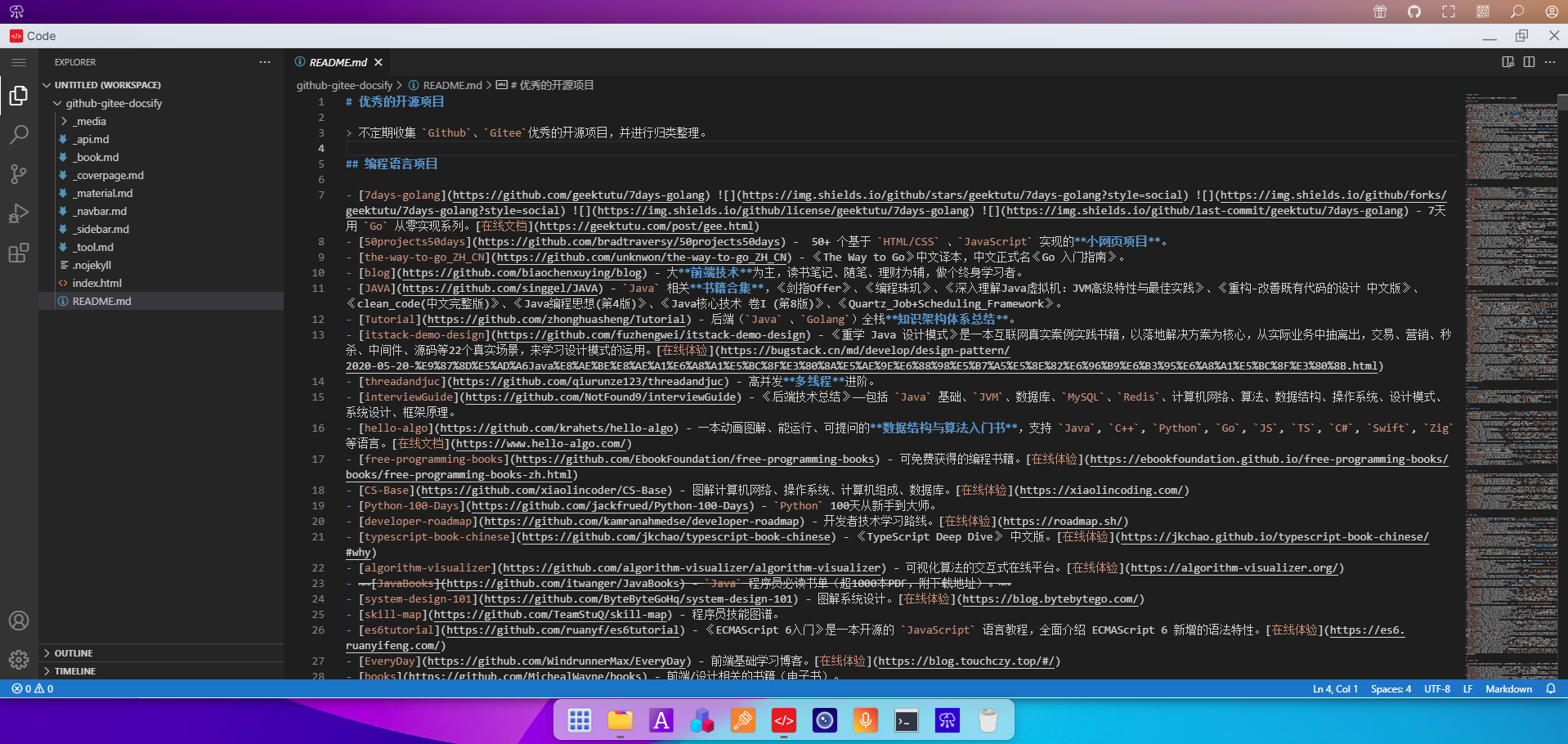Click the minimap code overview

coord(1511,245)
